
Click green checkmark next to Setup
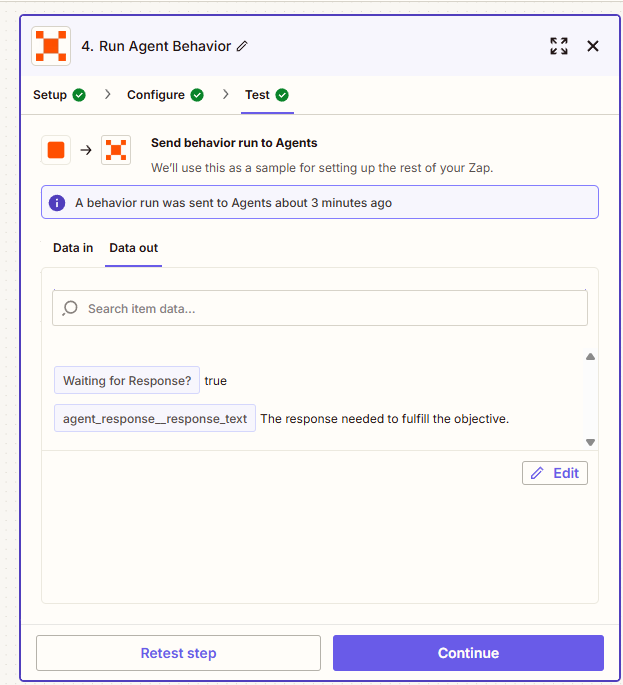click(79, 95)
